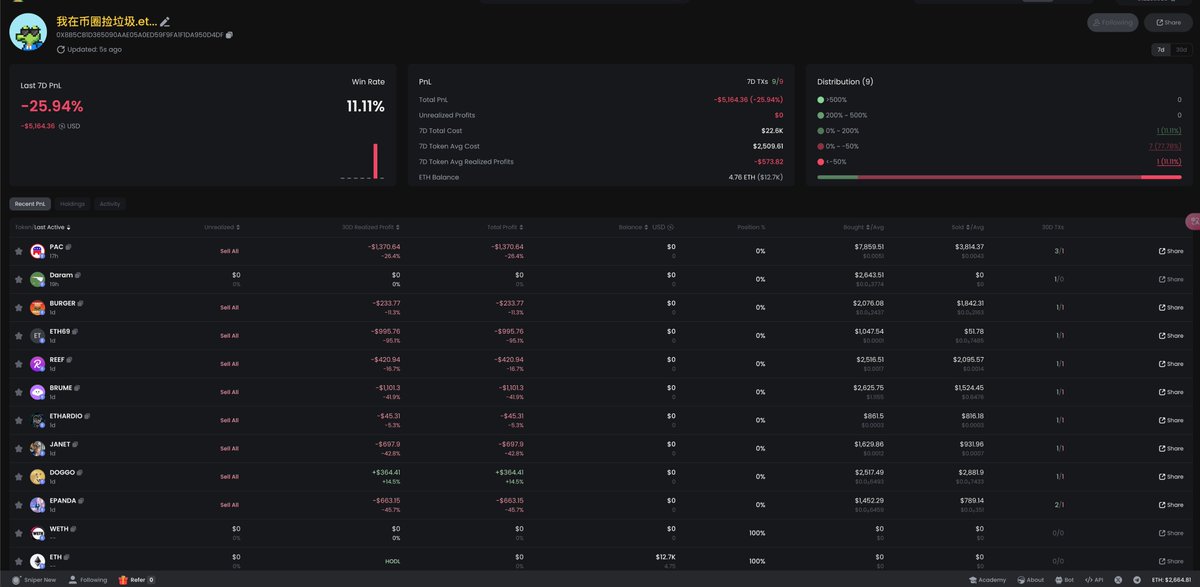Copy the wallet address via copy icon
This screenshot has width=1200, height=587.
pos(229,35)
